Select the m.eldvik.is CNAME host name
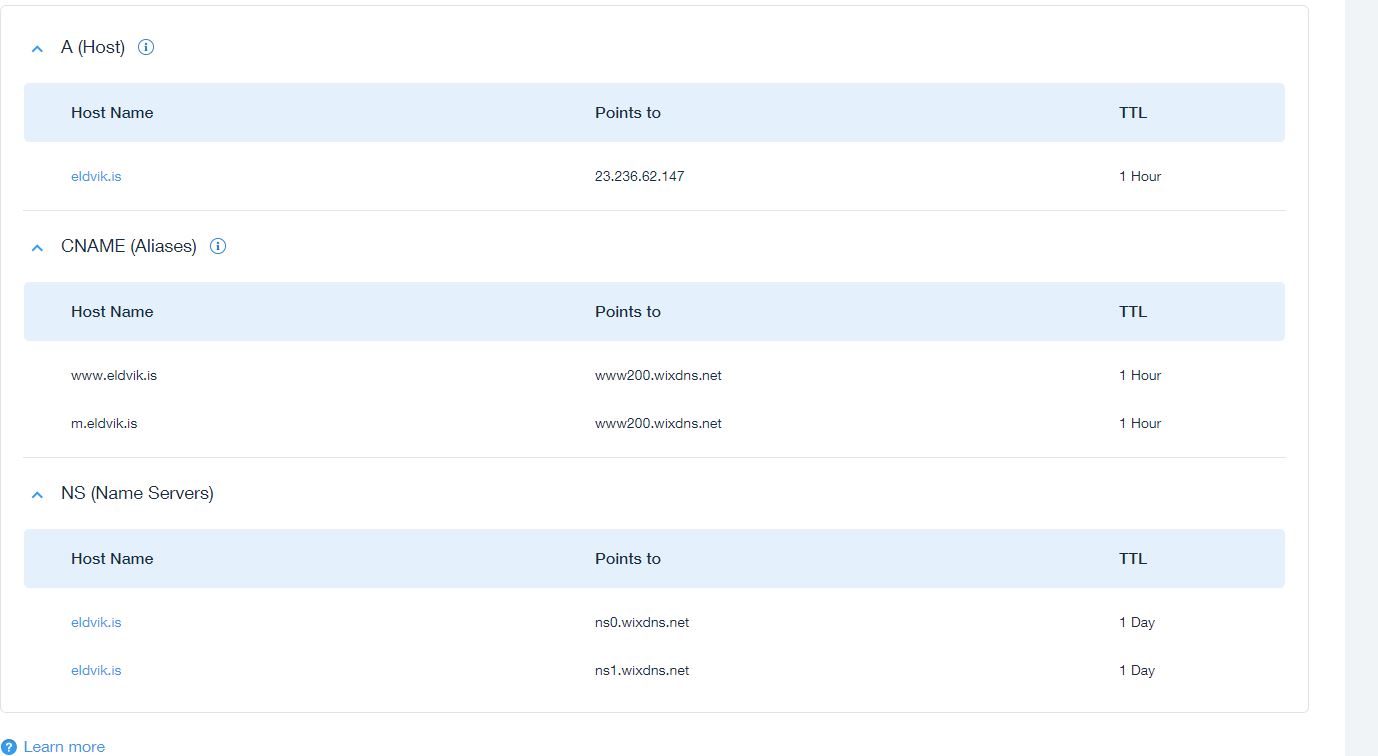 [x=104, y=423]
